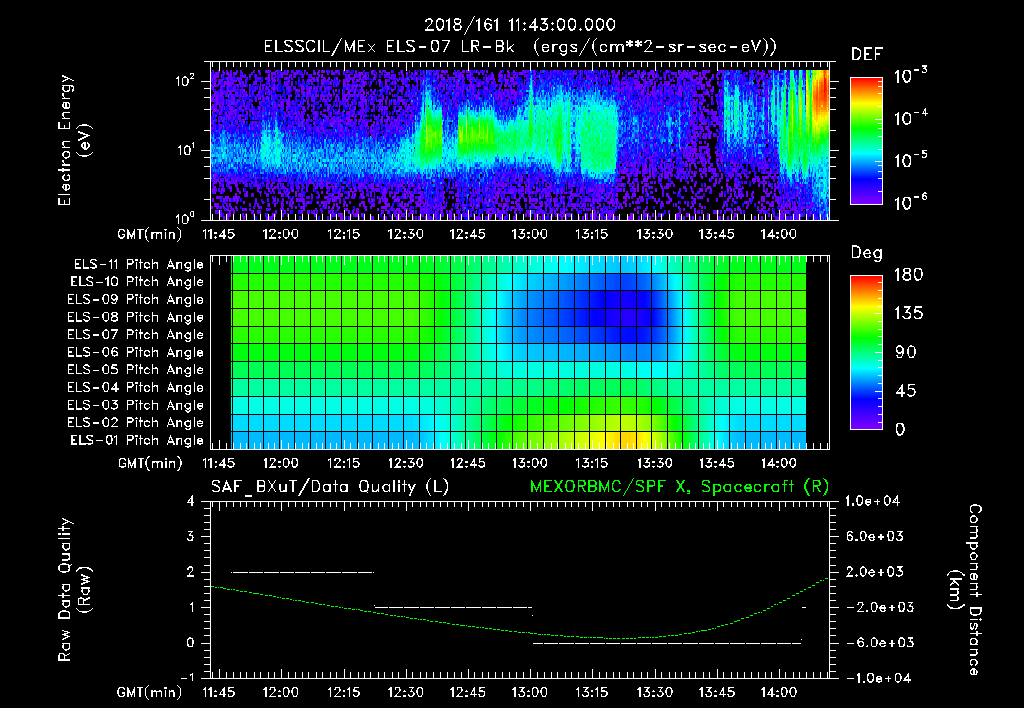Click the data quality level 0 line segment
Screen dimensions: 1024x708
pos(667,643)
